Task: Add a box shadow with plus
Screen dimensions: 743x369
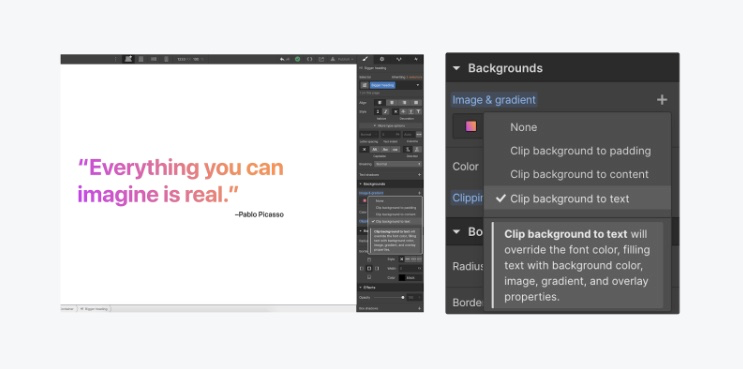Action: [x=419, y=308]
